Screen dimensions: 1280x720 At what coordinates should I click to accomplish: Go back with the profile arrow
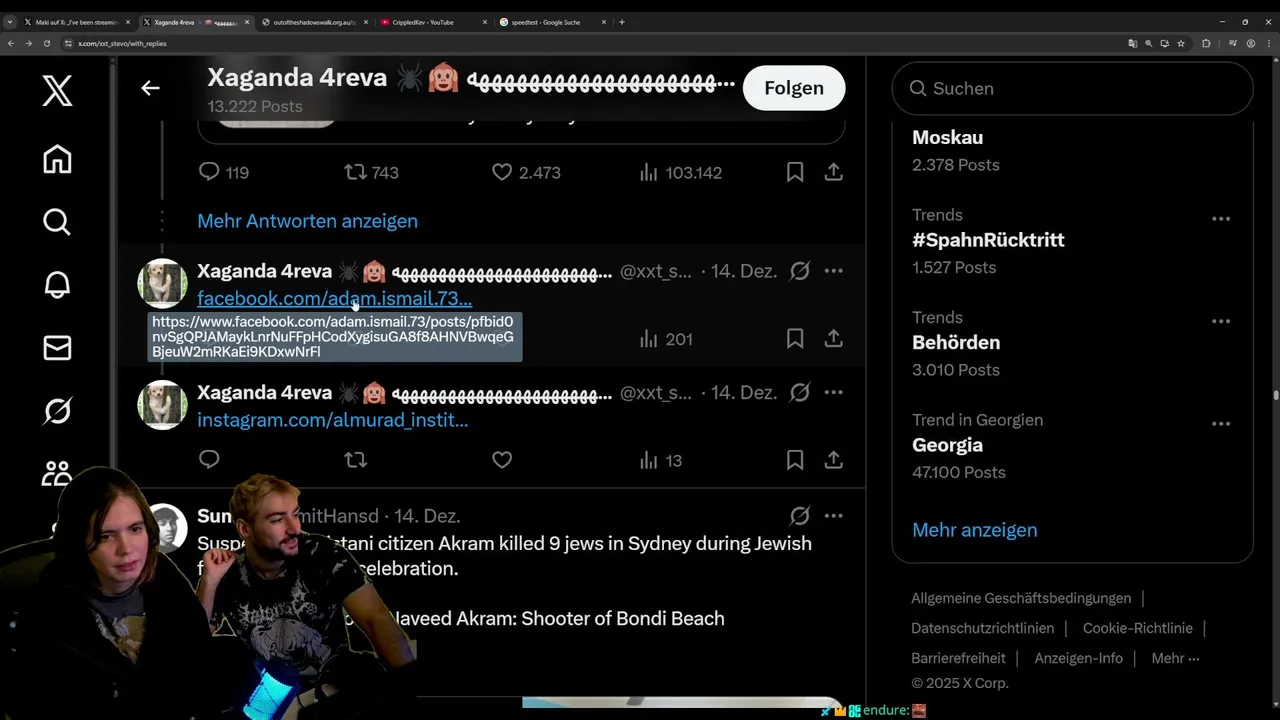[x=150, y=88]
